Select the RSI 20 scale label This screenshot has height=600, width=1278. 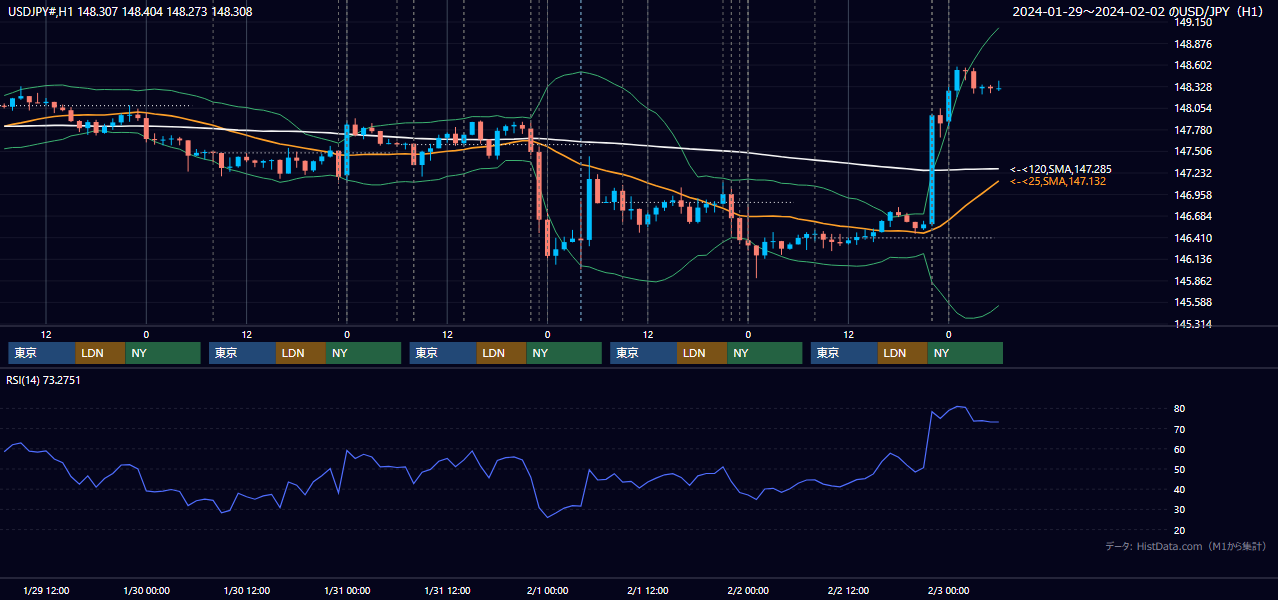click(1180, 530)
